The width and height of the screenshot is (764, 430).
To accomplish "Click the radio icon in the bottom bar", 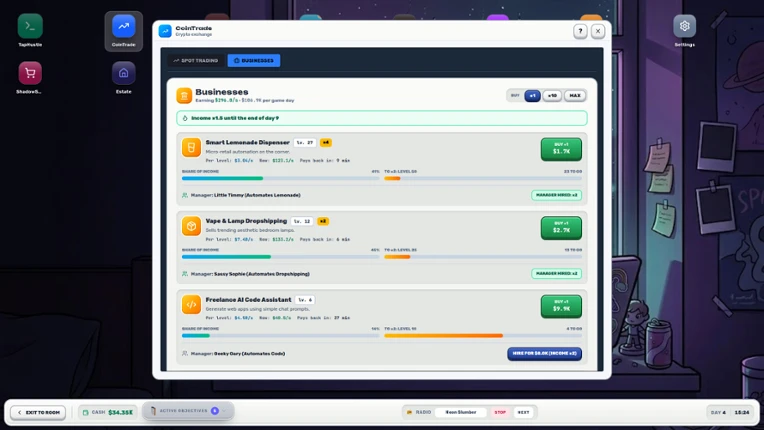I will [409, 412].
